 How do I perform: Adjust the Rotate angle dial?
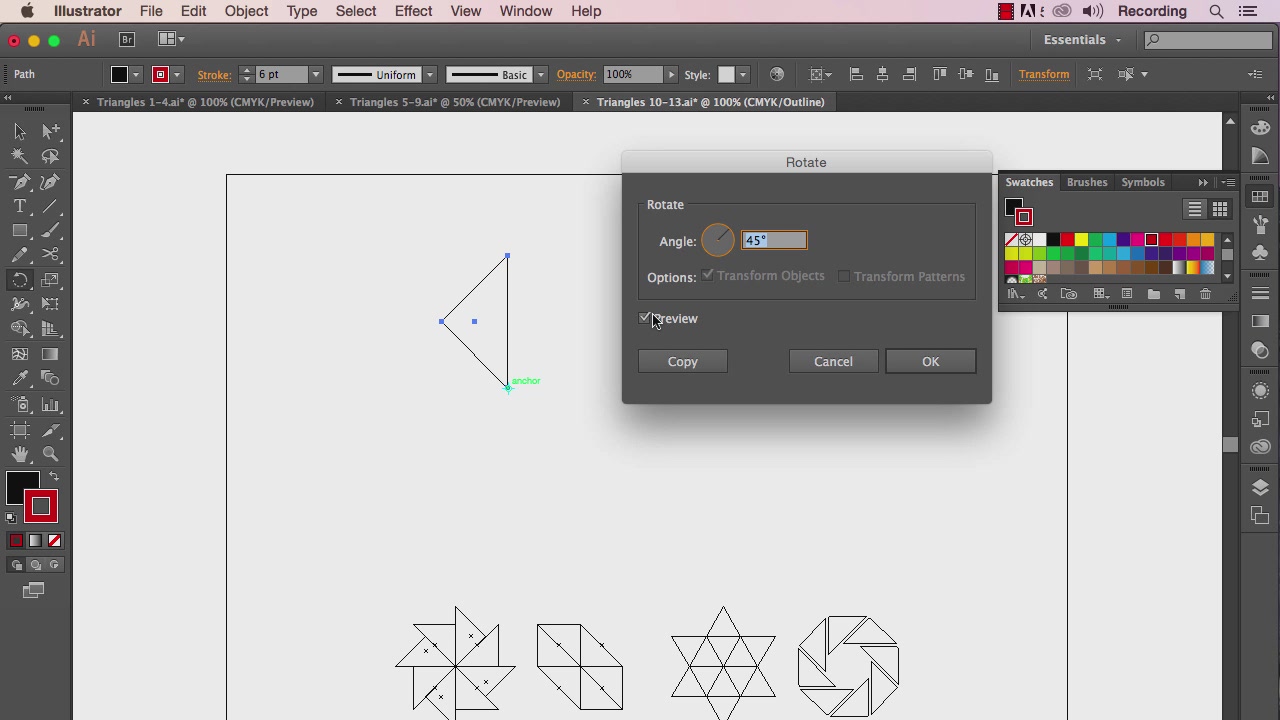tap(717, 240)
